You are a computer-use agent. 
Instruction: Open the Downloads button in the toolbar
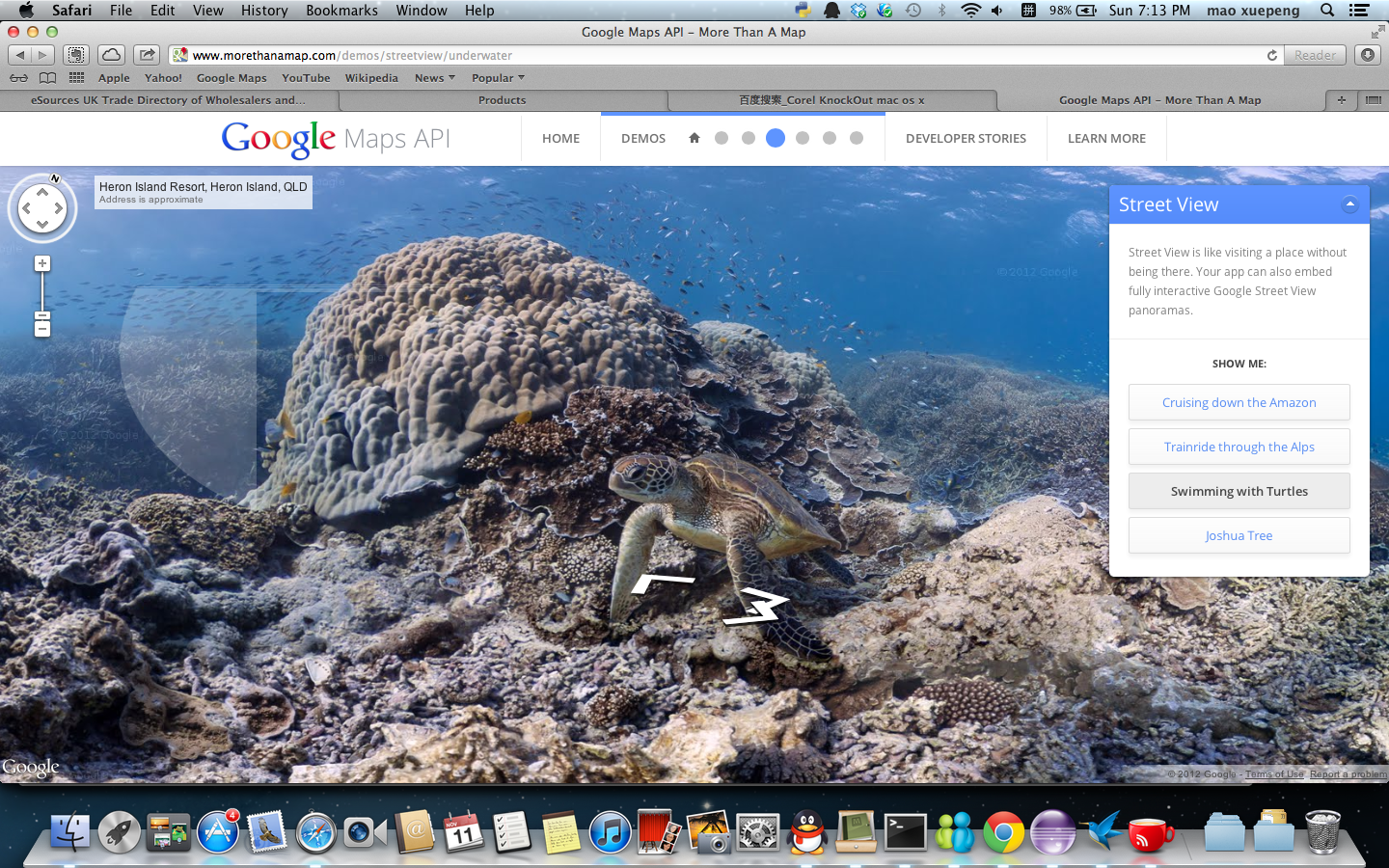1368,55
